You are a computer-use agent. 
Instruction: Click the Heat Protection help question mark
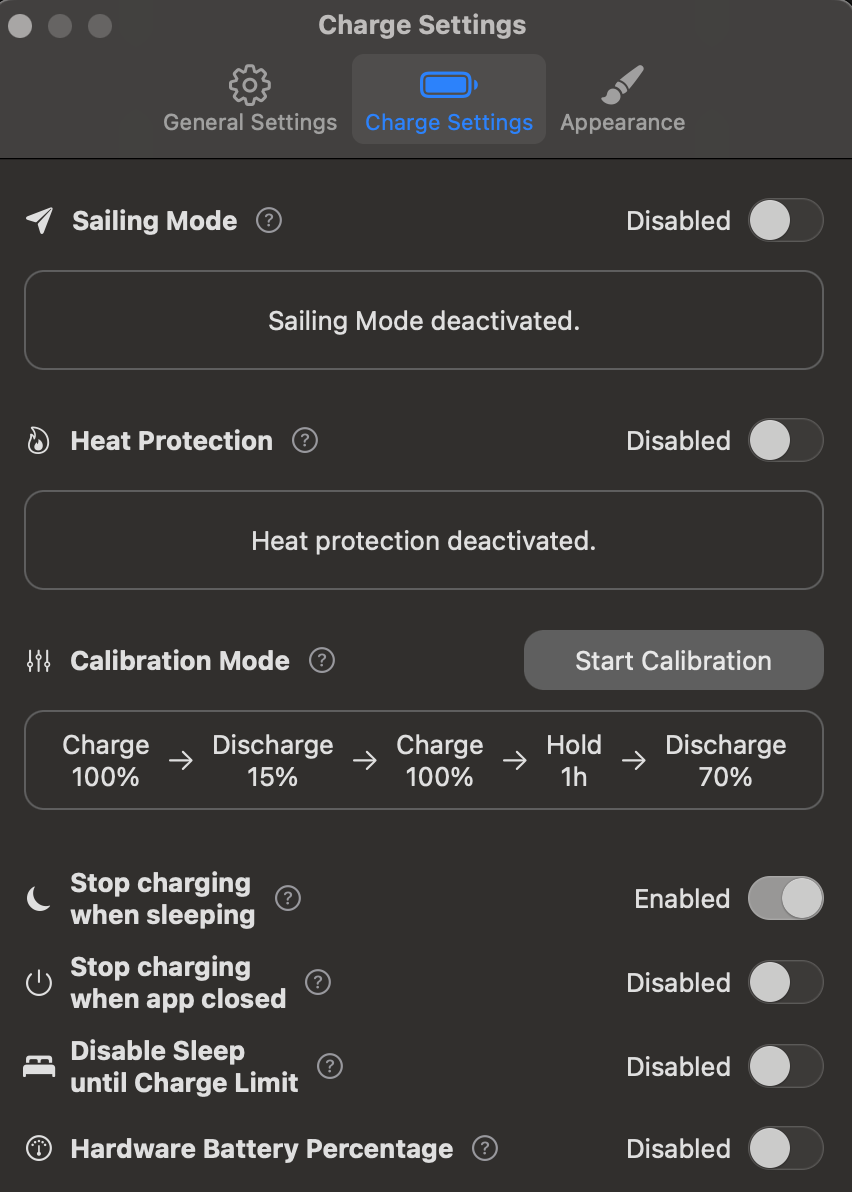[305, 440]
